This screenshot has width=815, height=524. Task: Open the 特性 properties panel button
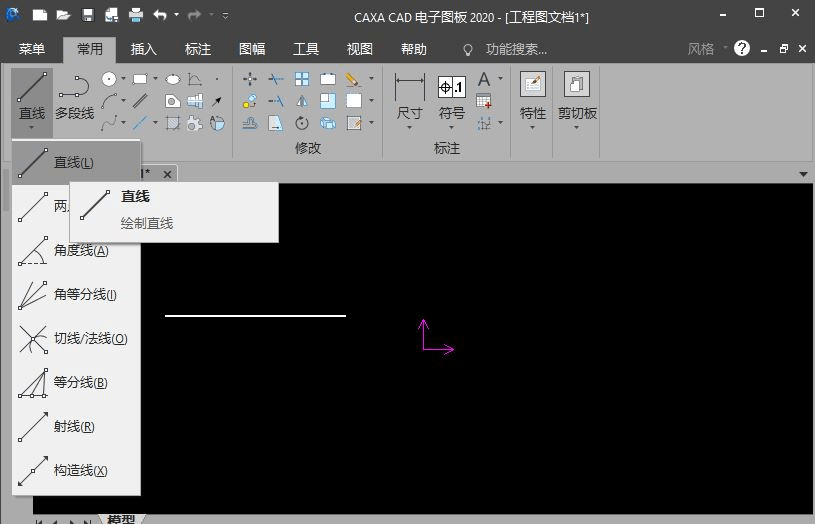[532, 98]
